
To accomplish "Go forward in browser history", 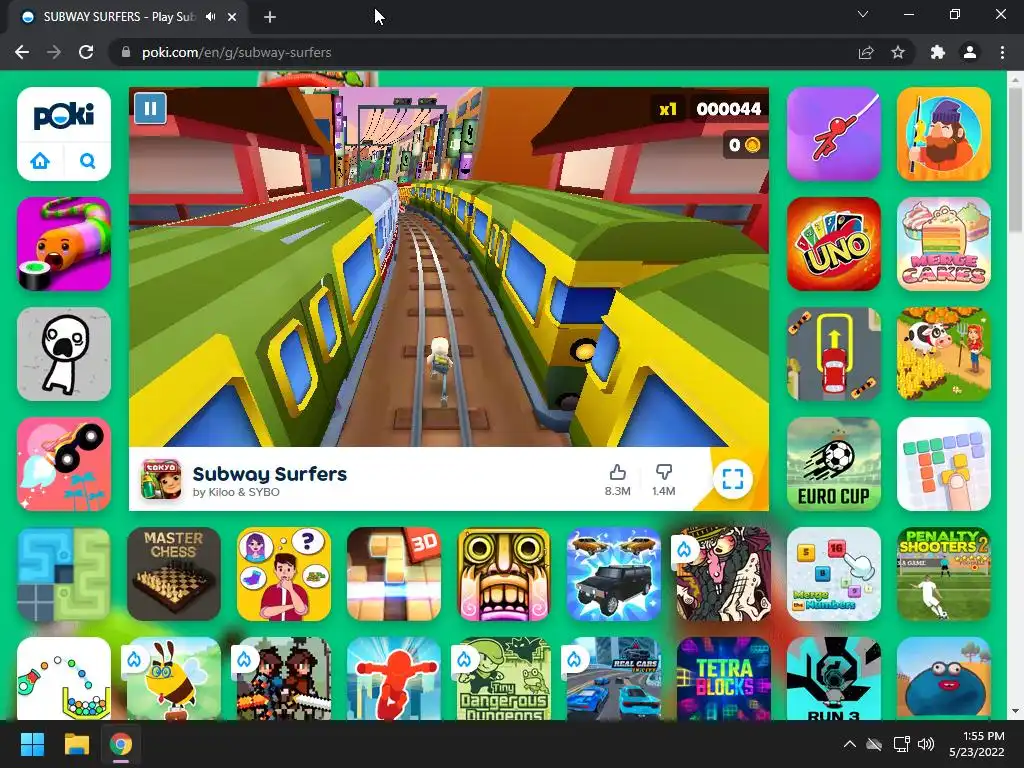I will 54,52.
